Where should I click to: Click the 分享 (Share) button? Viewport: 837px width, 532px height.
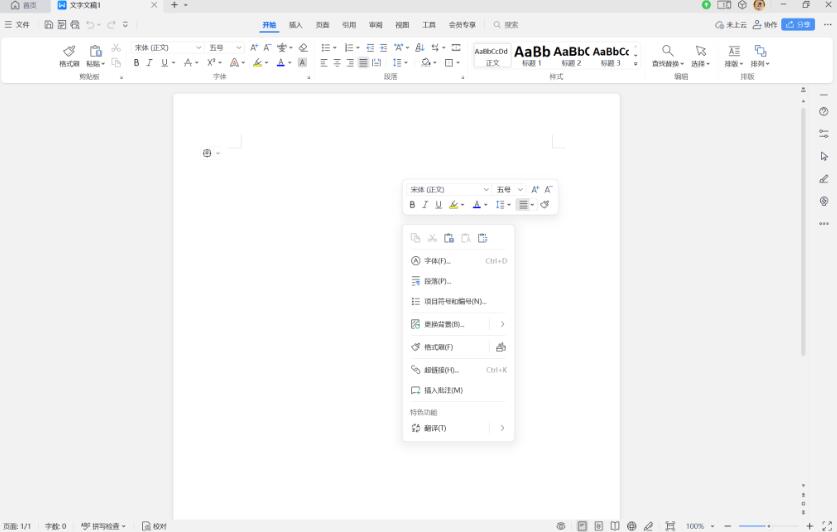(x=798, y=25)
